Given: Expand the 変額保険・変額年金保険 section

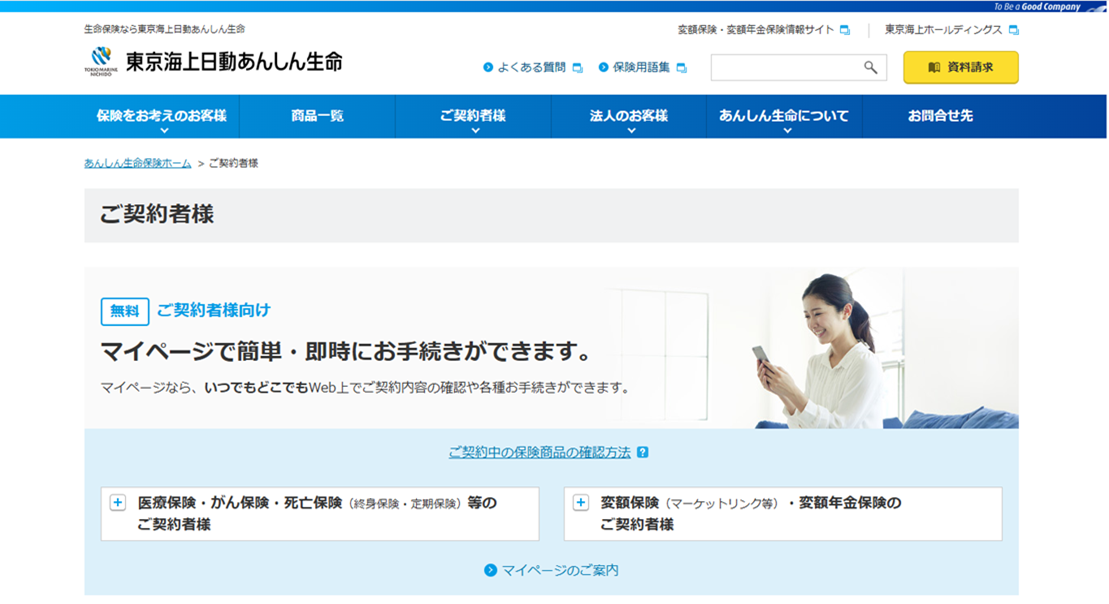Looking at the screenshot, I should (x=581, y=503).
